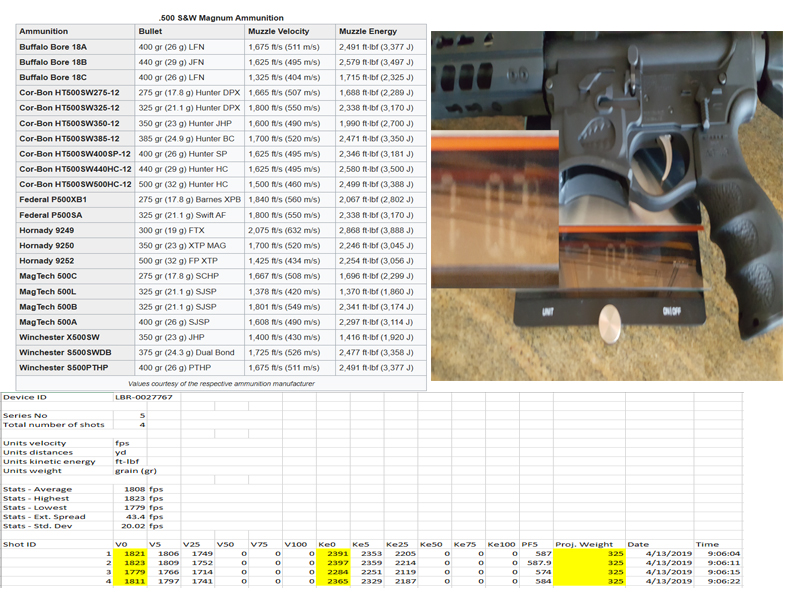Click 'Cor-Bon HT500SW400SP-12' in the table

(75, 154)
